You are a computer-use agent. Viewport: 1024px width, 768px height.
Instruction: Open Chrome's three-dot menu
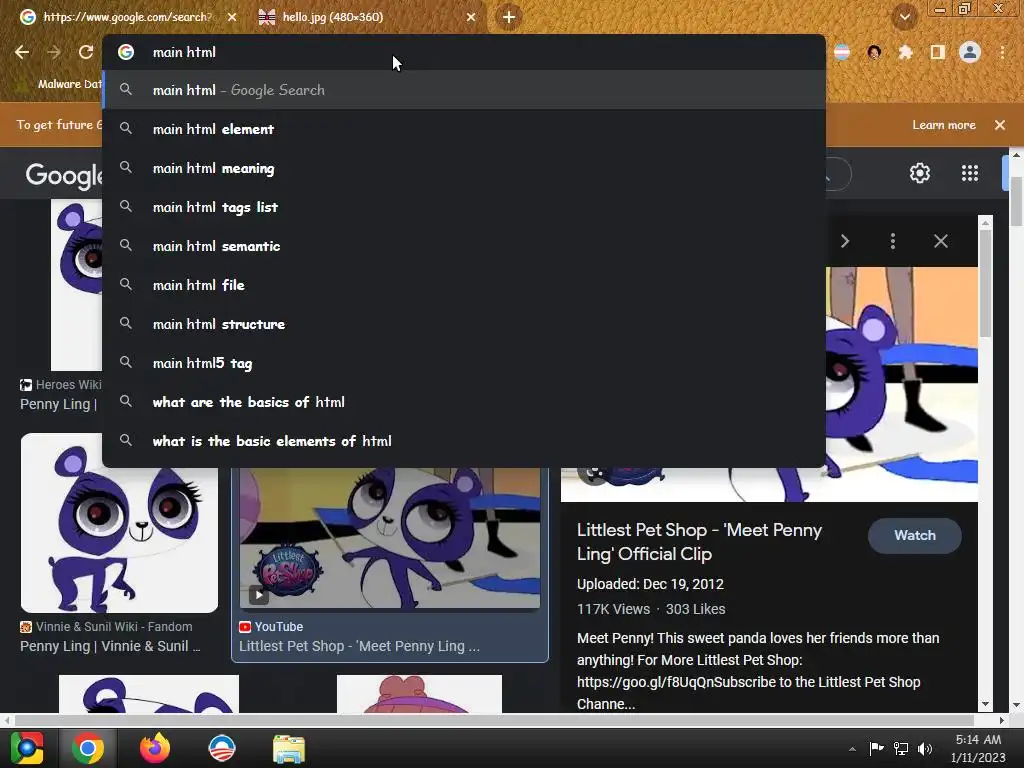1002,52
